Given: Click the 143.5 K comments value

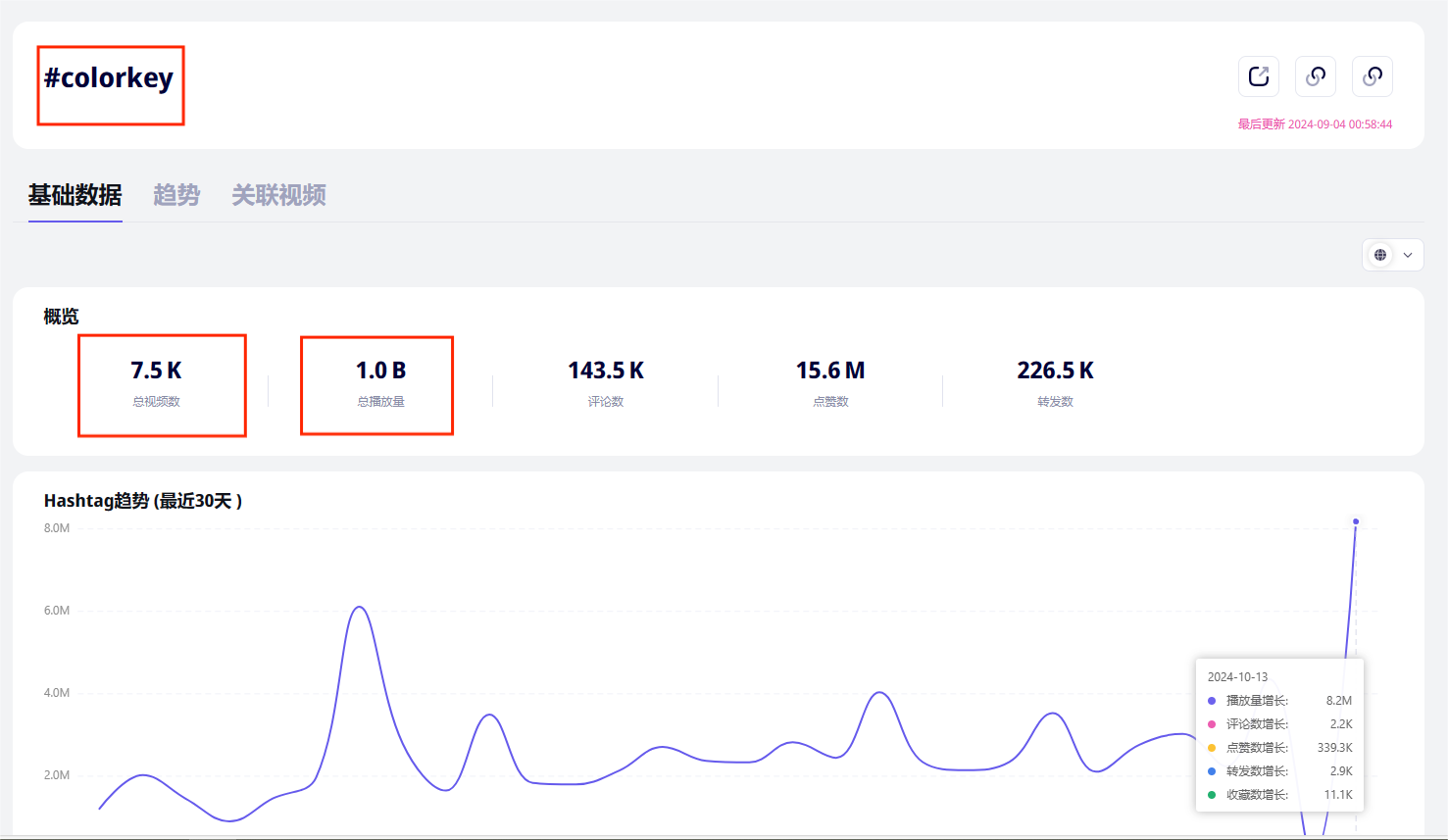Looking at the screenshot, I should click(606, 371).
